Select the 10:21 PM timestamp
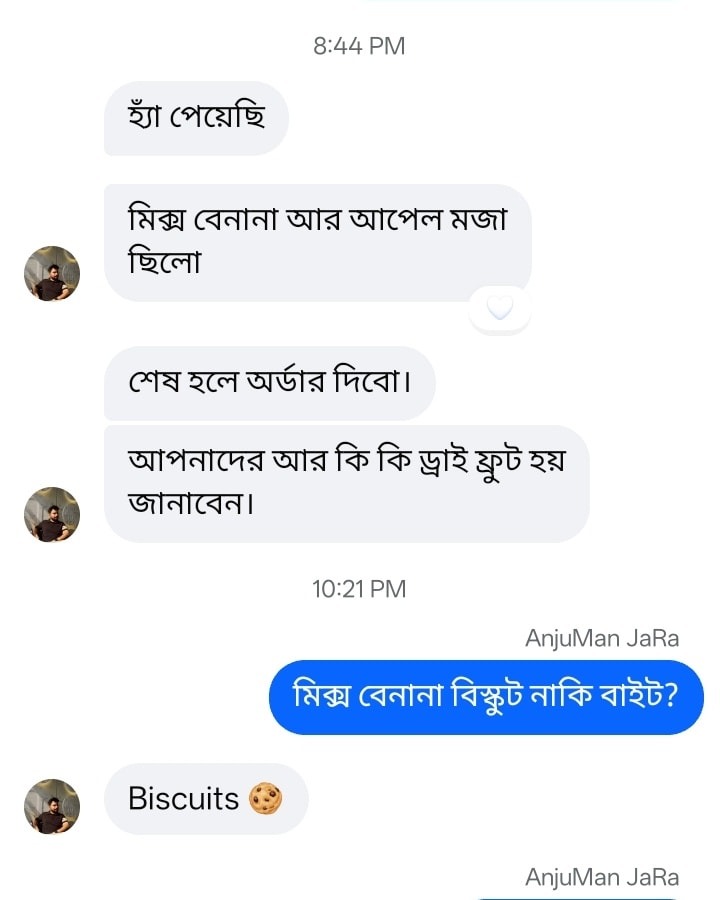This screenshot has height=900, width=720. tap(359, 589)
